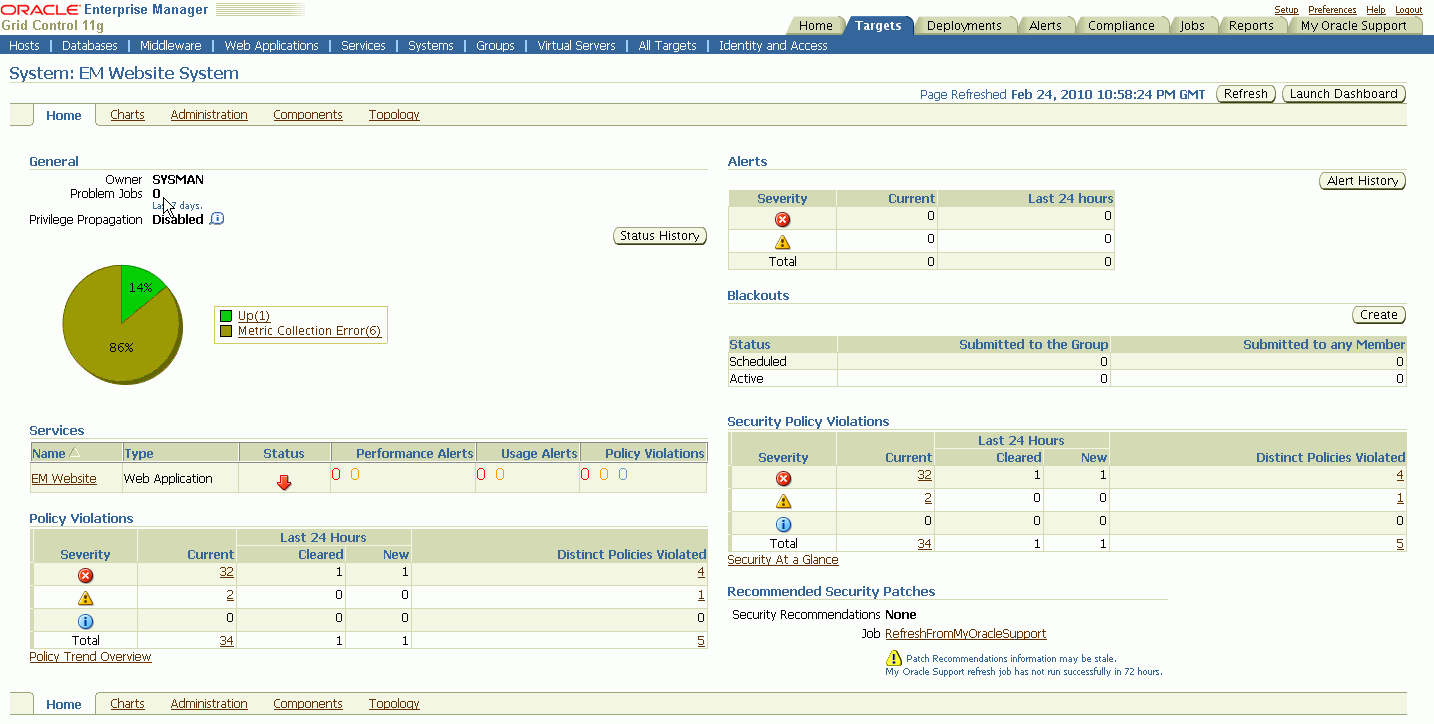Open the Deployments tab

[x=964, y=26]
